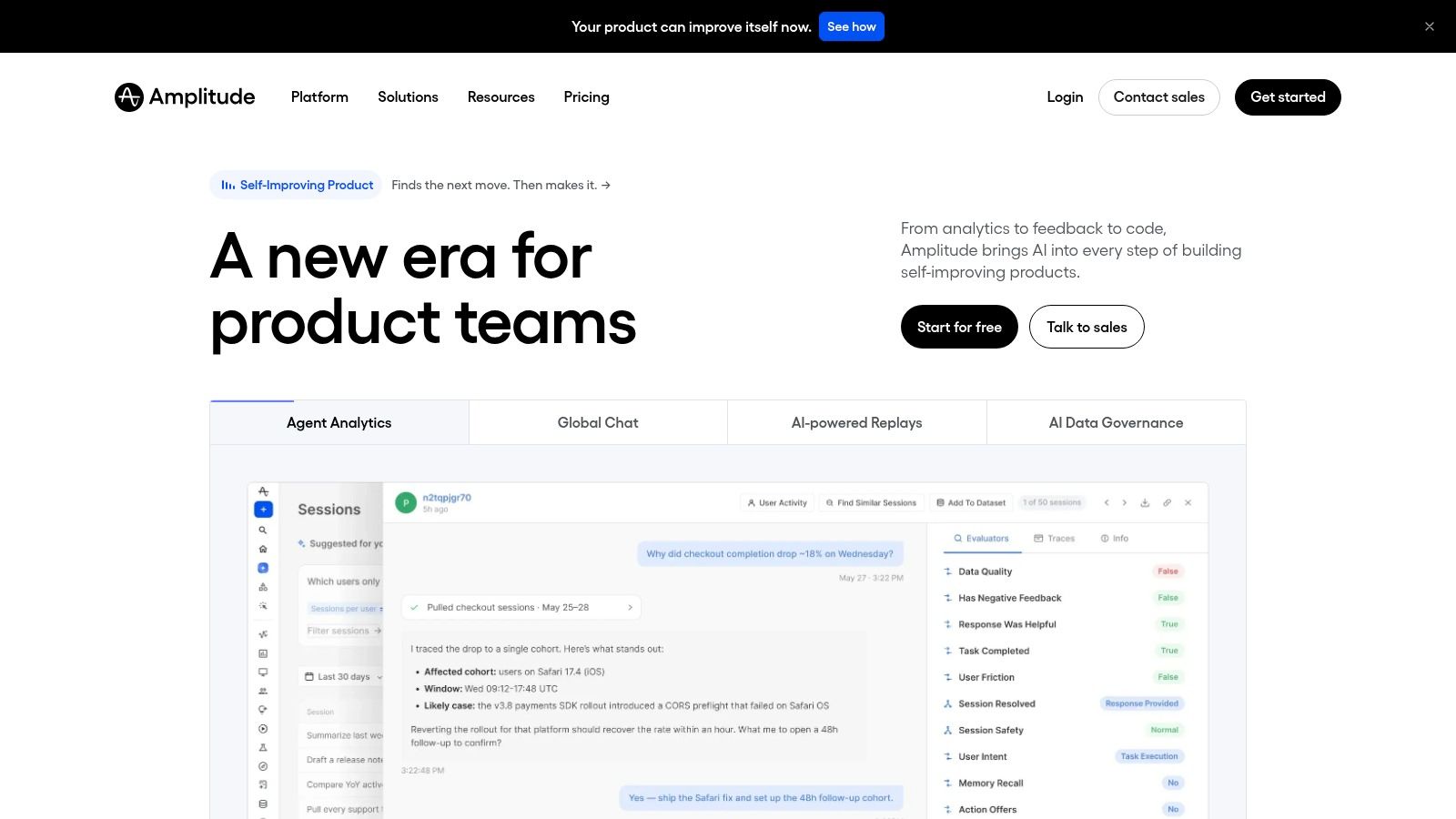Select the highlighted blue square sidebar icon
Screen dimensions: 1456x819
(x=263, y=568)
